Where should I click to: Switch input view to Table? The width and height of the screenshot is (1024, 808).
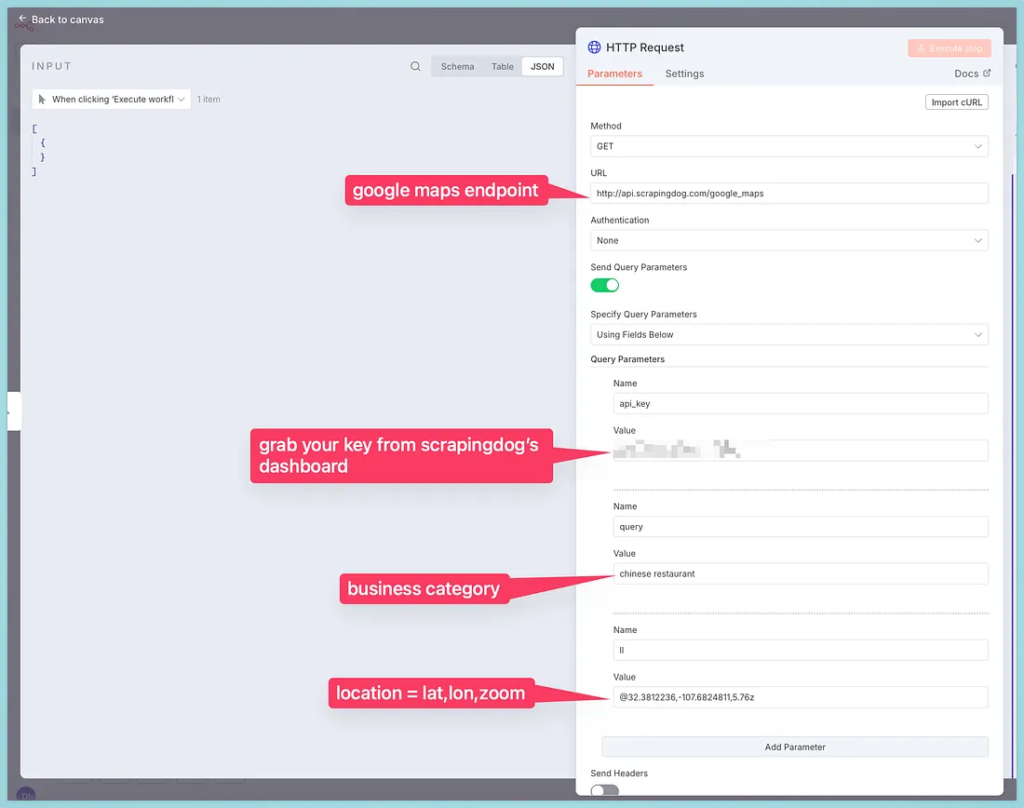click(x=502, y=67)
